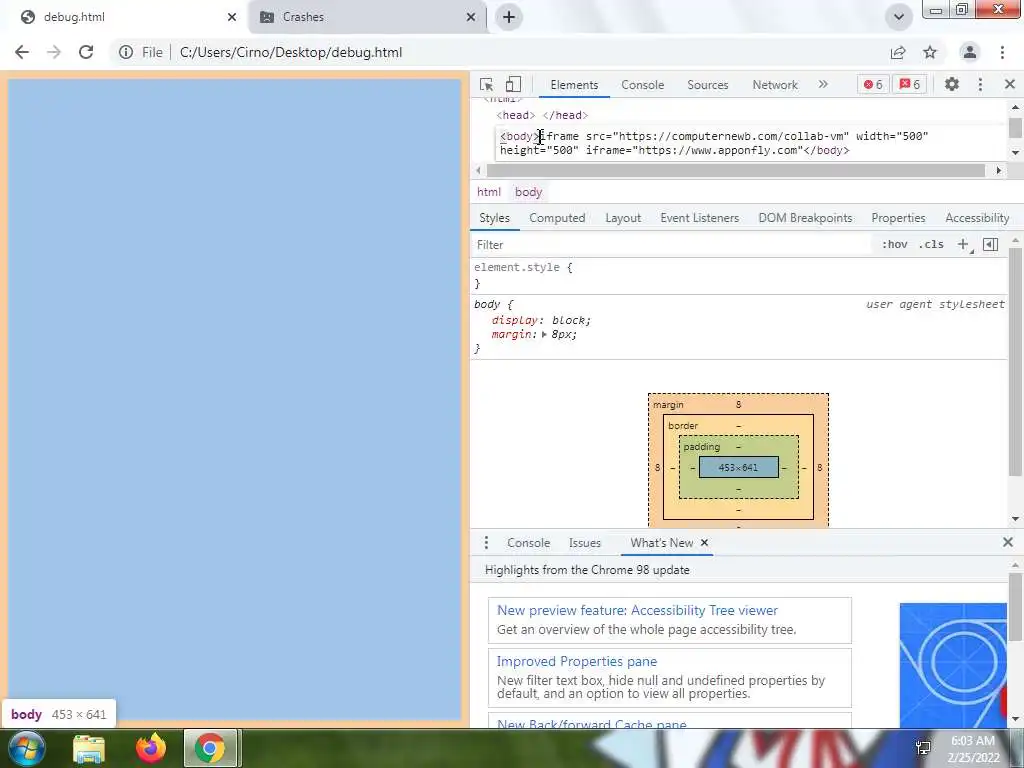
Task: Go back in browser history
Action: (x=22, y=52)
